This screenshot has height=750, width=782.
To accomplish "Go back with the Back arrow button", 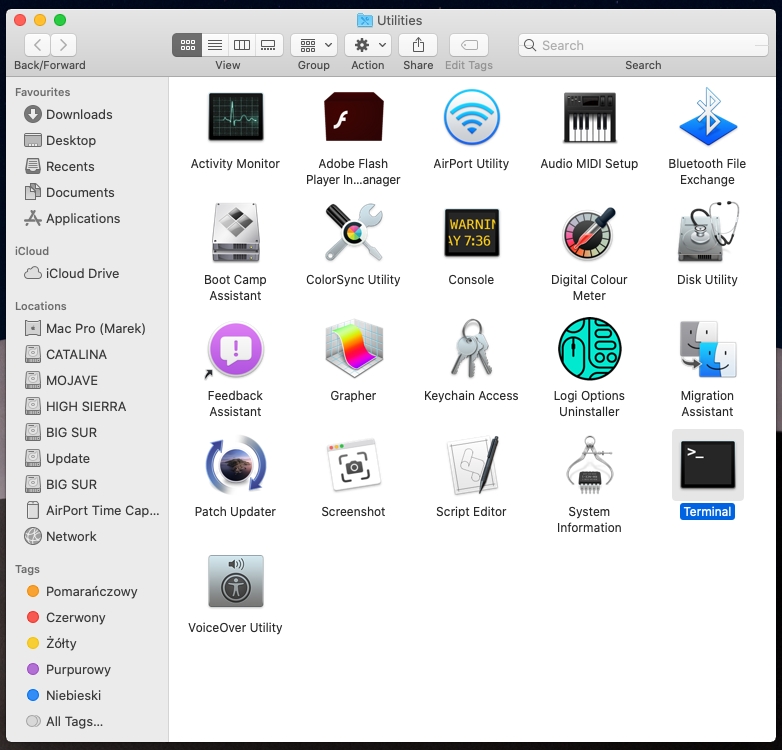I will coord(37,45).
